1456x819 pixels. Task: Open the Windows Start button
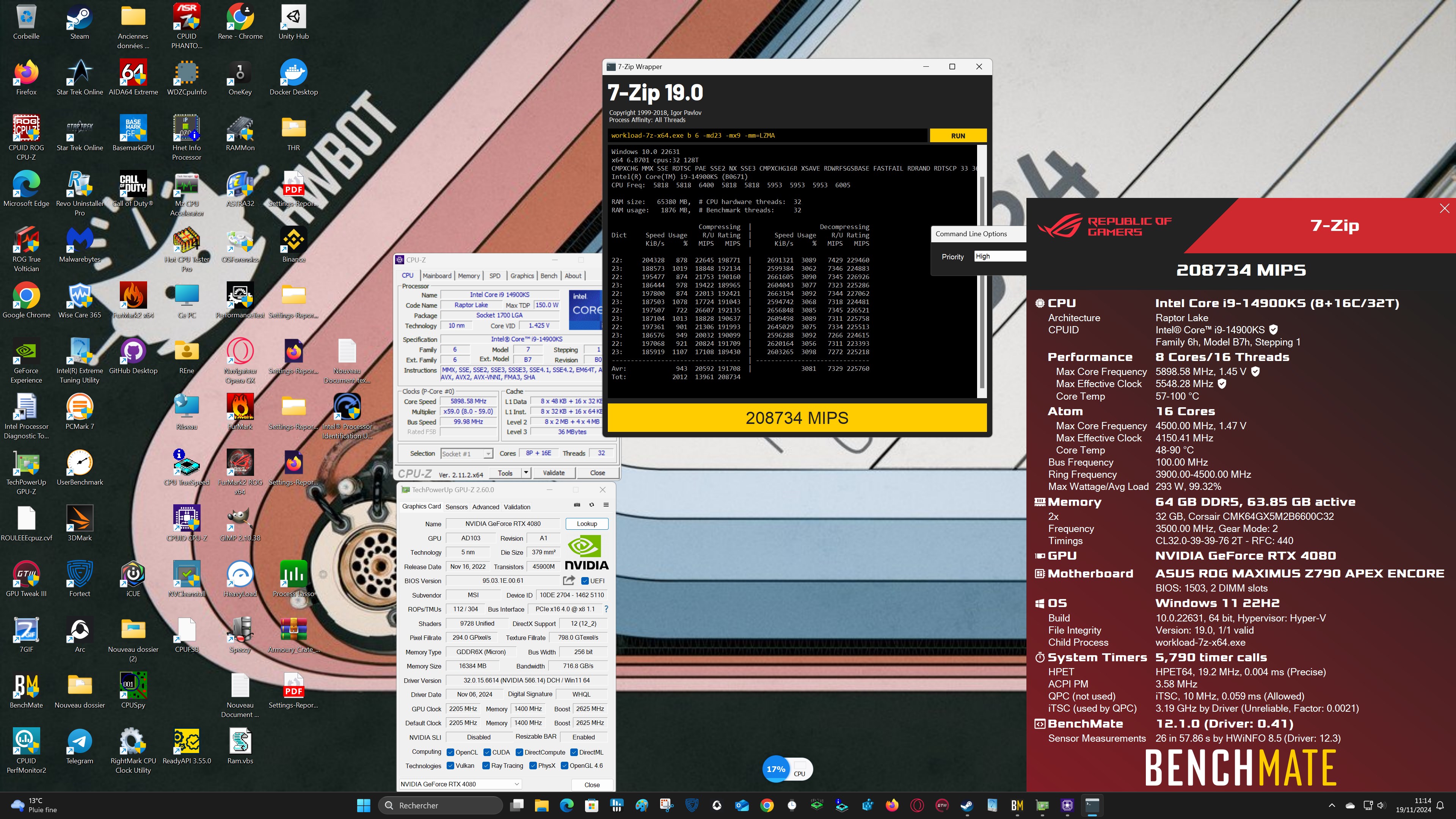tap(364, 805)
